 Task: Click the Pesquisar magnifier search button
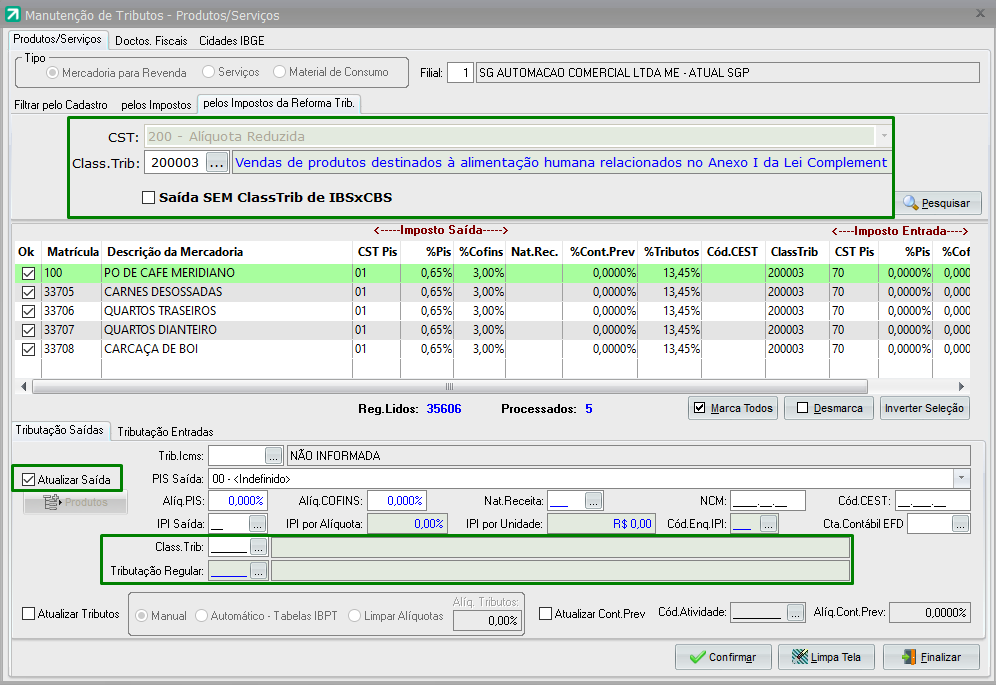pos(937,203)
